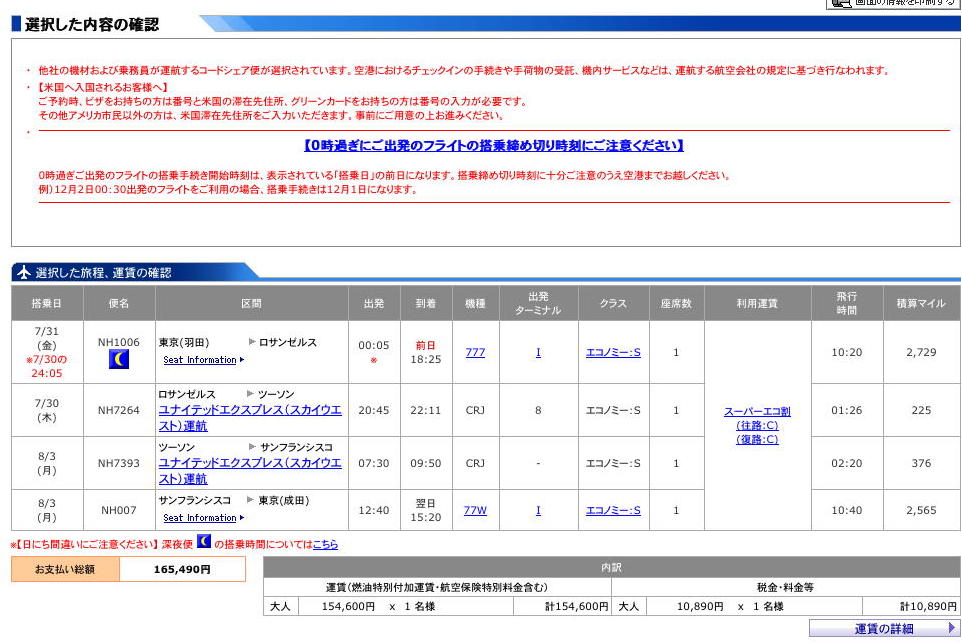Click the 2,565 accumulated miles value
Screen dimensions: 962x643
(x=921, y=510)
